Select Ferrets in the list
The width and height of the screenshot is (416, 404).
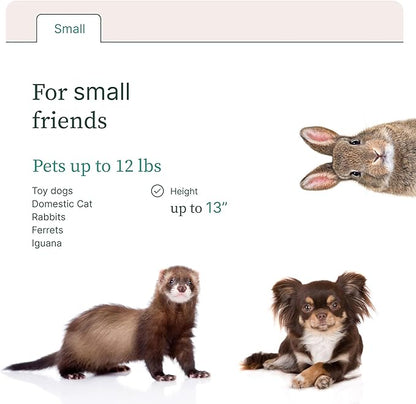(47, 230)
